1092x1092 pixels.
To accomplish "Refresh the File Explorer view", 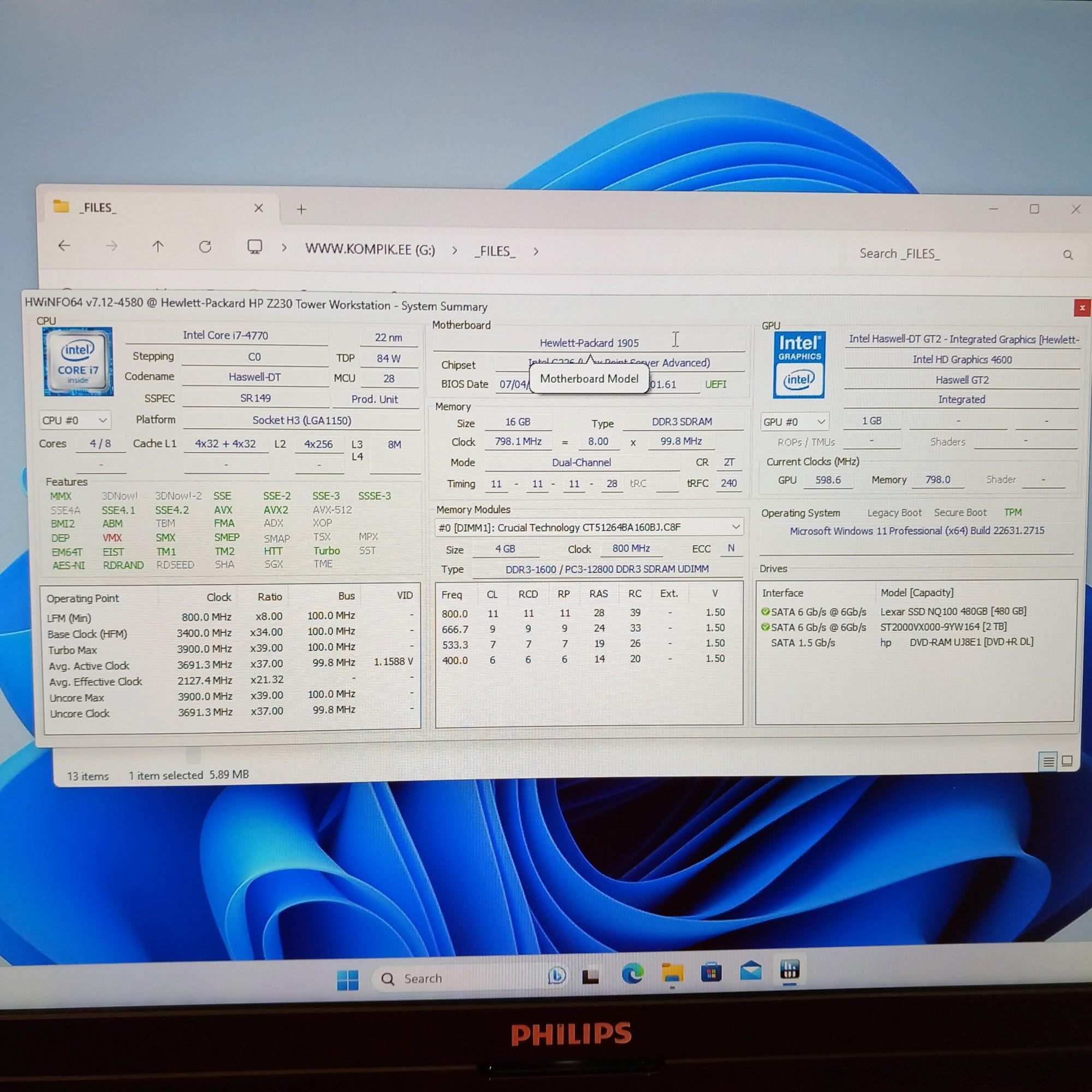I will click(x=205, y=247).
